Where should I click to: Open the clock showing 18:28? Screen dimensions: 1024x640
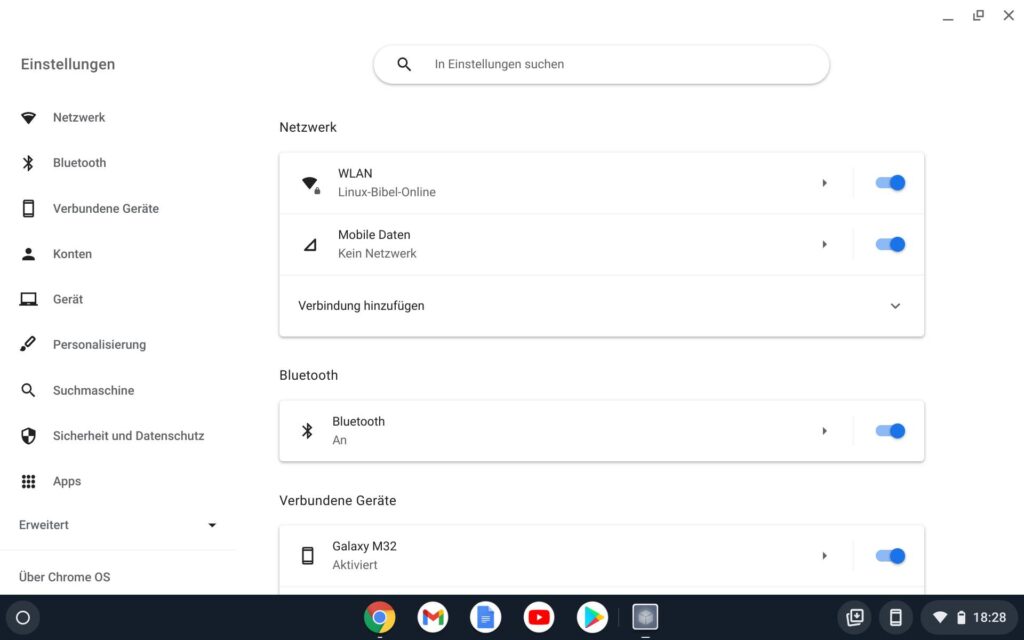pos(989,617)
